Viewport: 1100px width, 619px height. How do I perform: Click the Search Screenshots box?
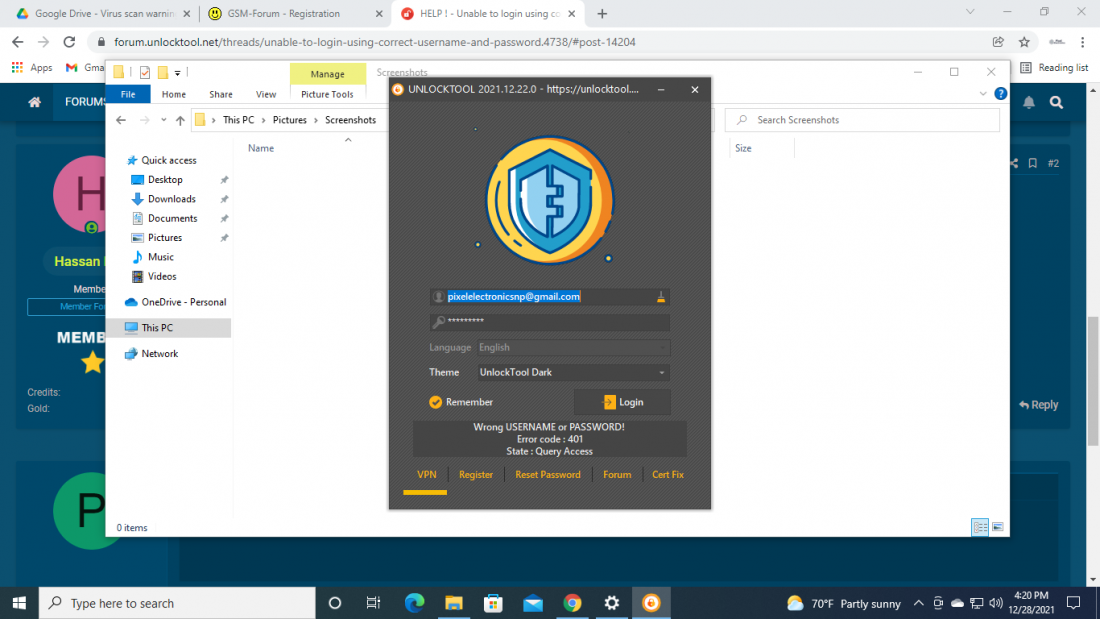click(862, 120)
